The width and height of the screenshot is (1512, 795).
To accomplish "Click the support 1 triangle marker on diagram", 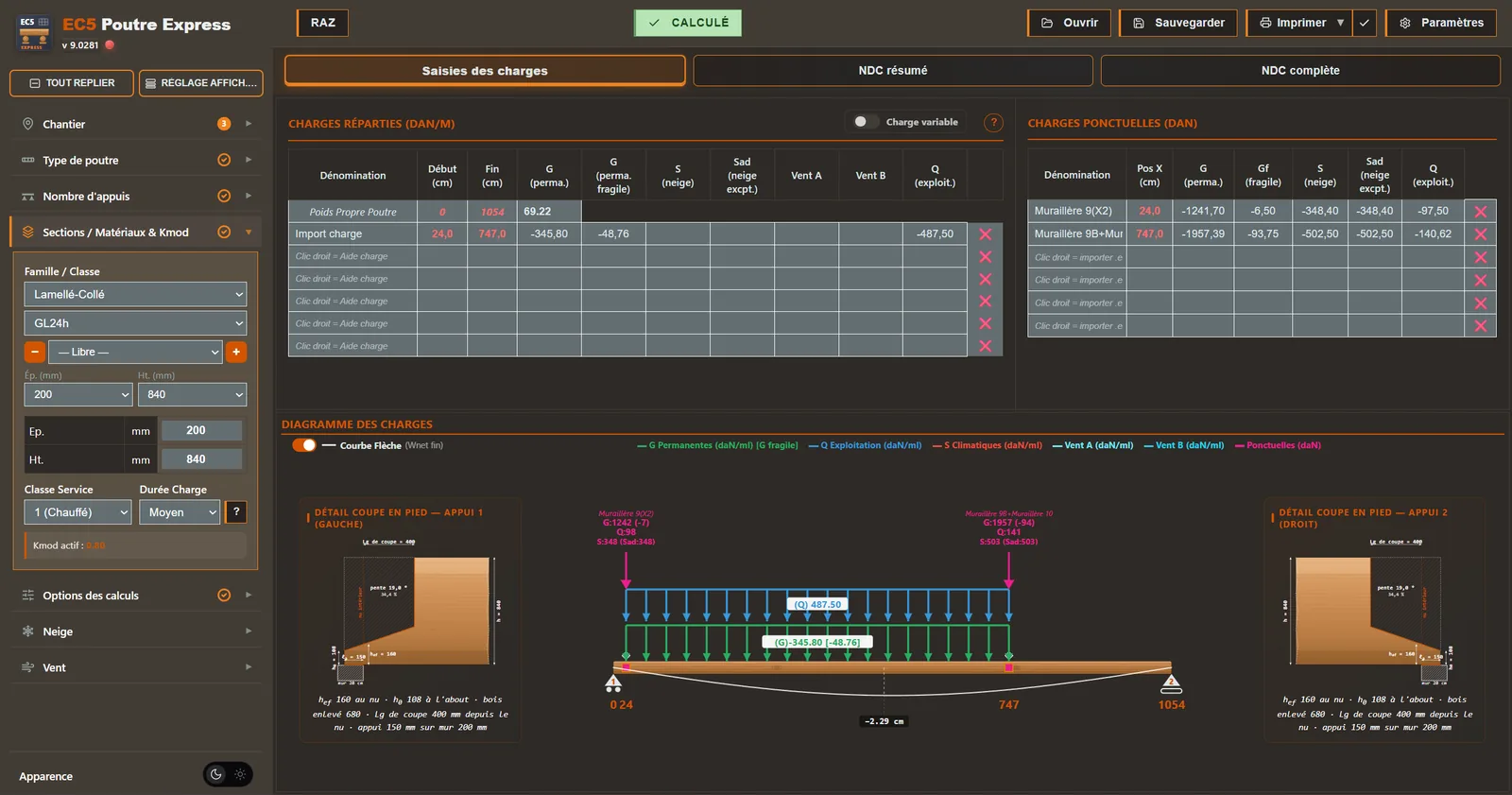I will pyautogui.click(x=613, y=683).
